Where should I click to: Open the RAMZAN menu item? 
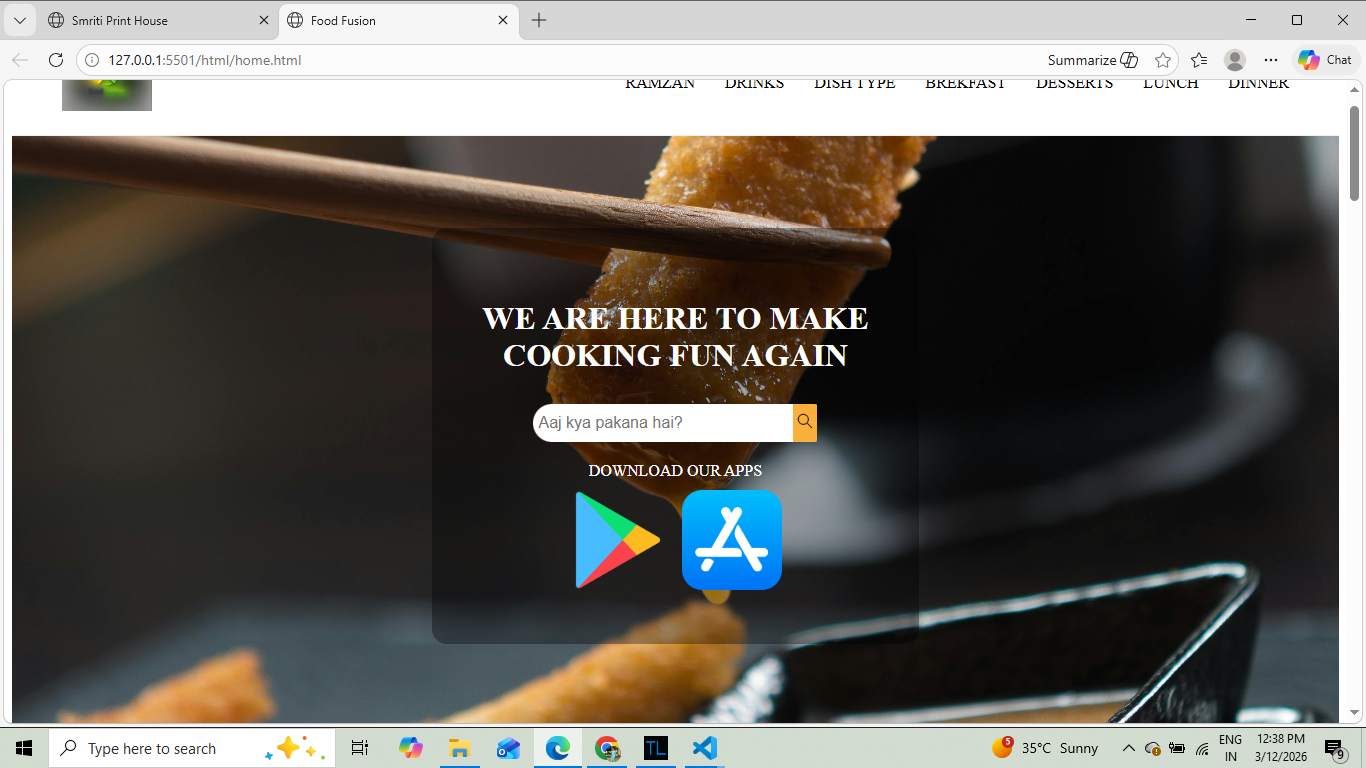660,84
